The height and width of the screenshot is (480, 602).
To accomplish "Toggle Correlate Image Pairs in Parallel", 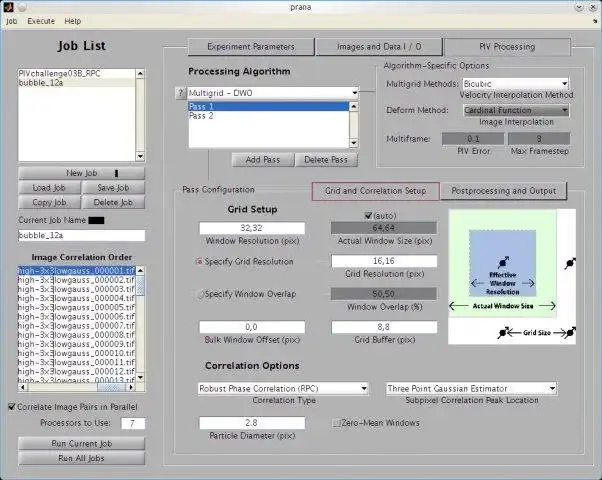I will point(12,407).
